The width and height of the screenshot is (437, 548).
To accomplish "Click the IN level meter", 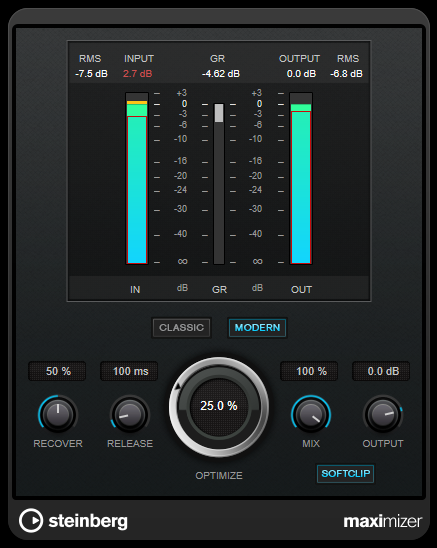I will pyautogui.click(x=137, y=178).
